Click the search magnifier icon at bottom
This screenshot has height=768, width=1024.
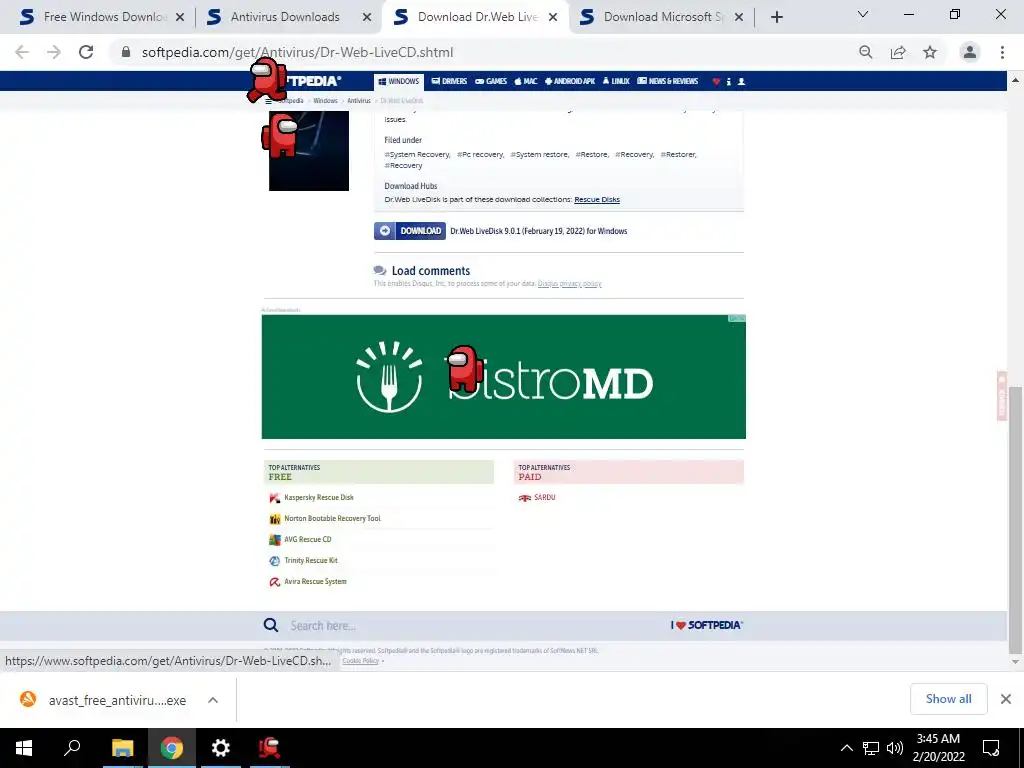pos(270,626)
